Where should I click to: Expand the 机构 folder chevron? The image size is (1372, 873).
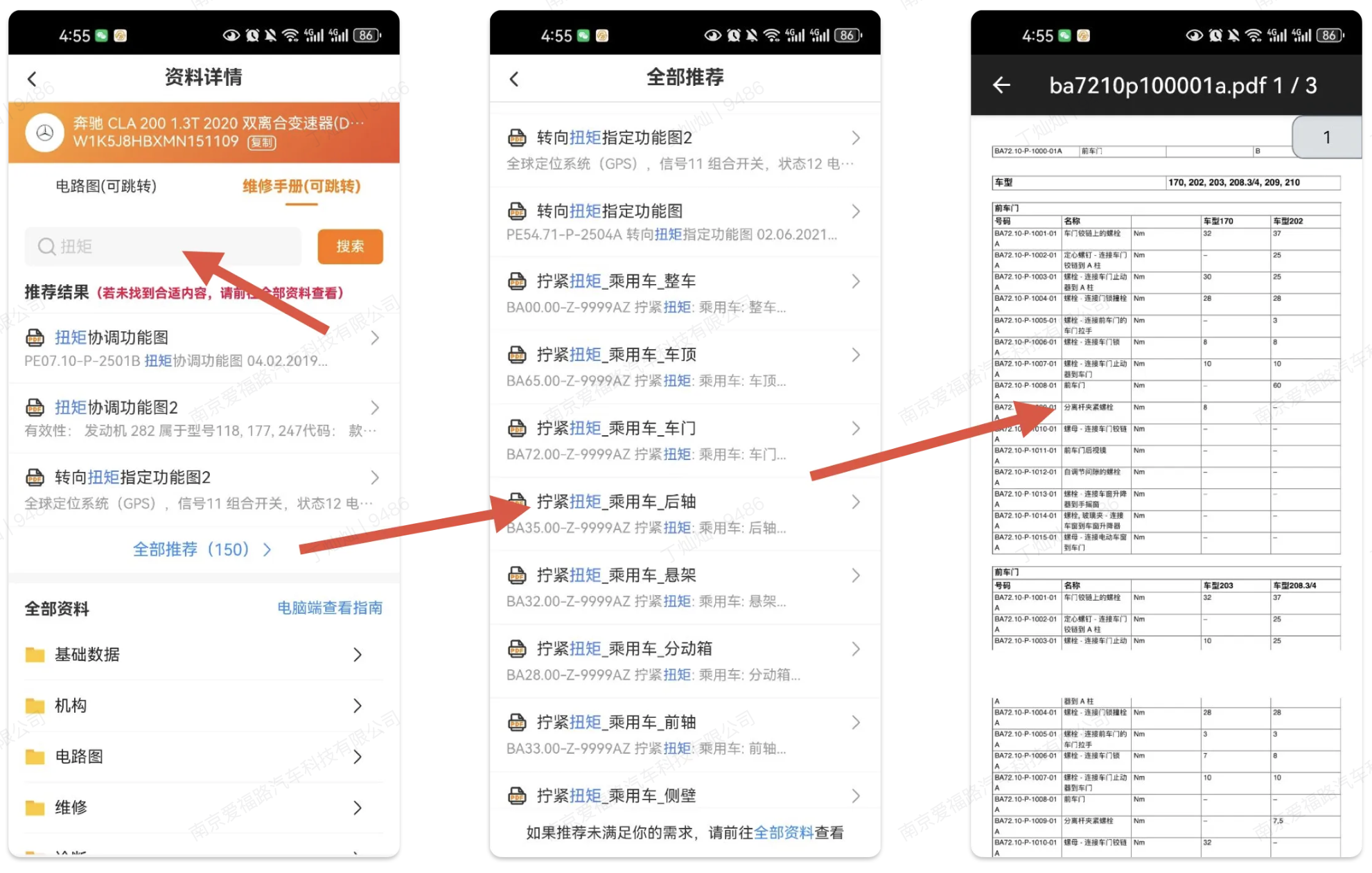pos(358,706)
